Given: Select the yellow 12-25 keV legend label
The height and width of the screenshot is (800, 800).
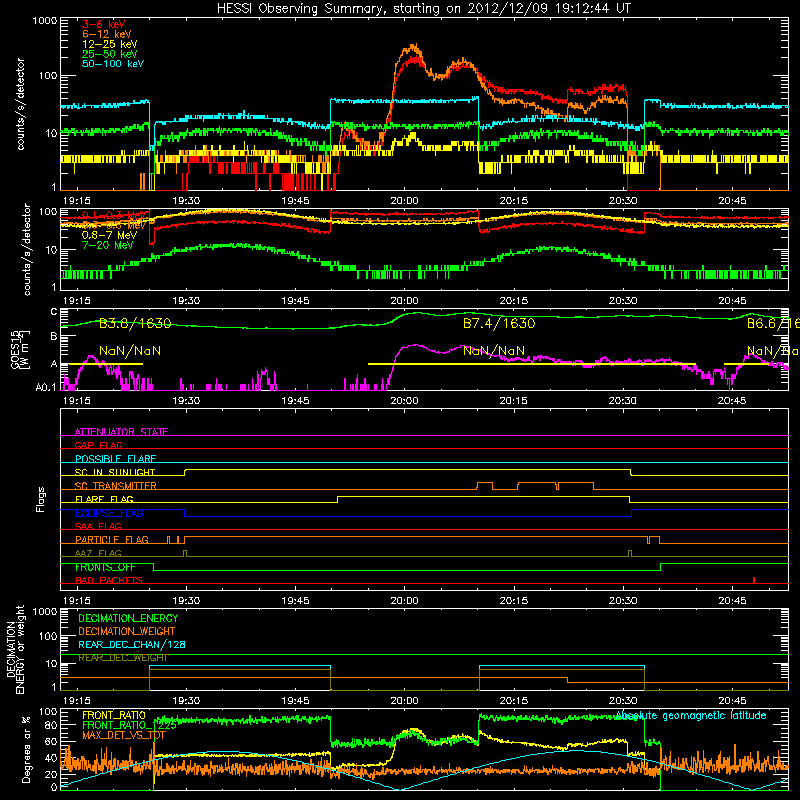Looking at the screenshot, I should click(x=110, y=44).
